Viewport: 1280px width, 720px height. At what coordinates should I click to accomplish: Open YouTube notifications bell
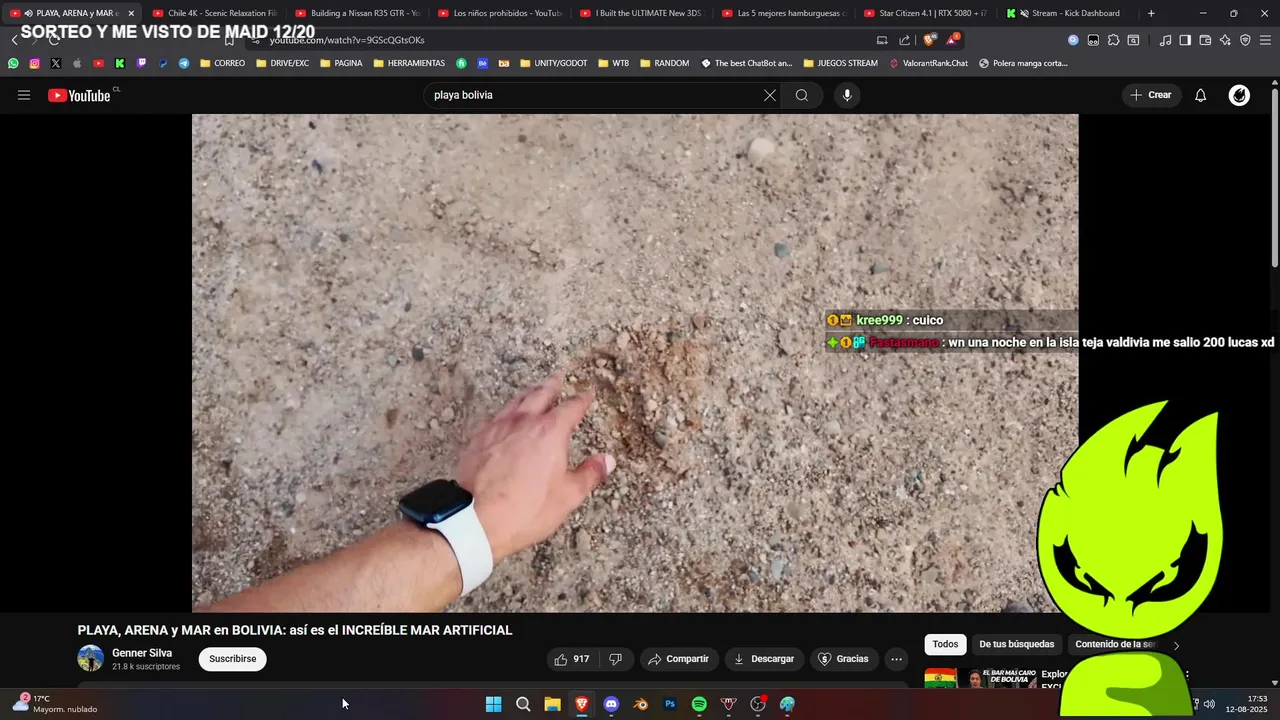tap(1201, 95)
